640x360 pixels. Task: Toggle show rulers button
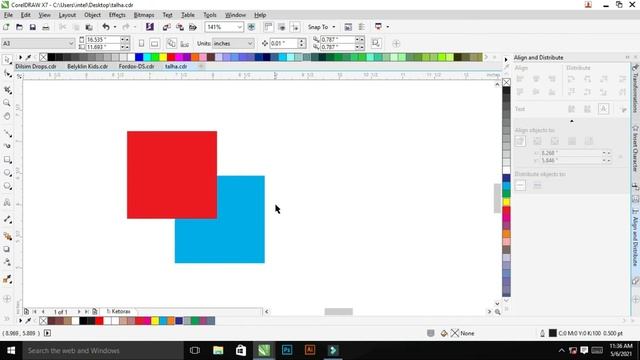tap(268, 27)
